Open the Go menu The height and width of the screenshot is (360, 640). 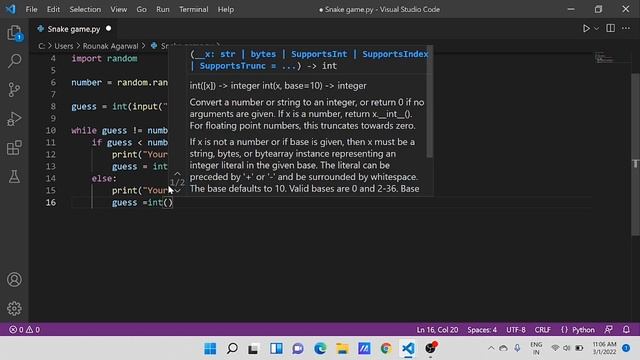pyautogui.click(x=141, y=9)
